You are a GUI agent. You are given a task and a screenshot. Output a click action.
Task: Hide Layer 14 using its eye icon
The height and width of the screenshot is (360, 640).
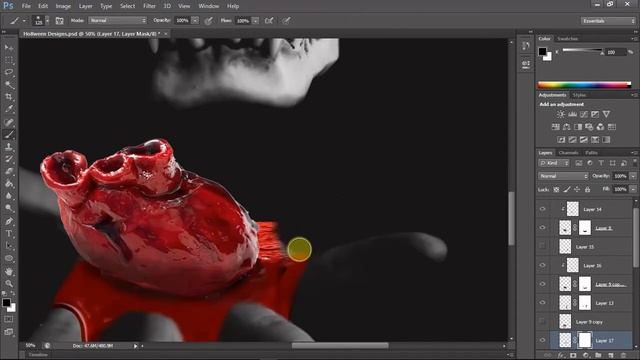[x=542, y=209]
